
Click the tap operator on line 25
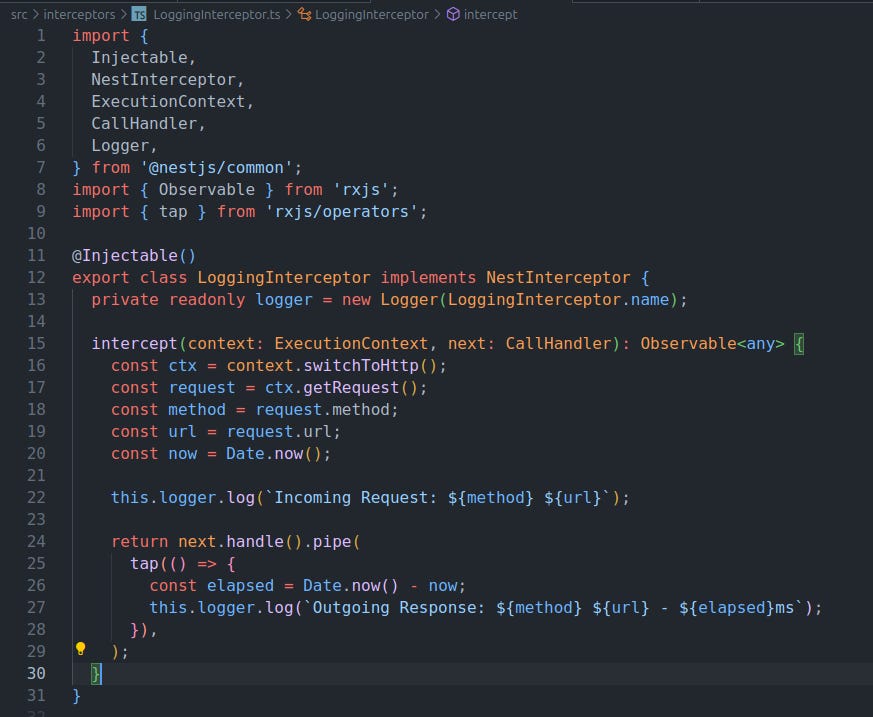[144, 563]
